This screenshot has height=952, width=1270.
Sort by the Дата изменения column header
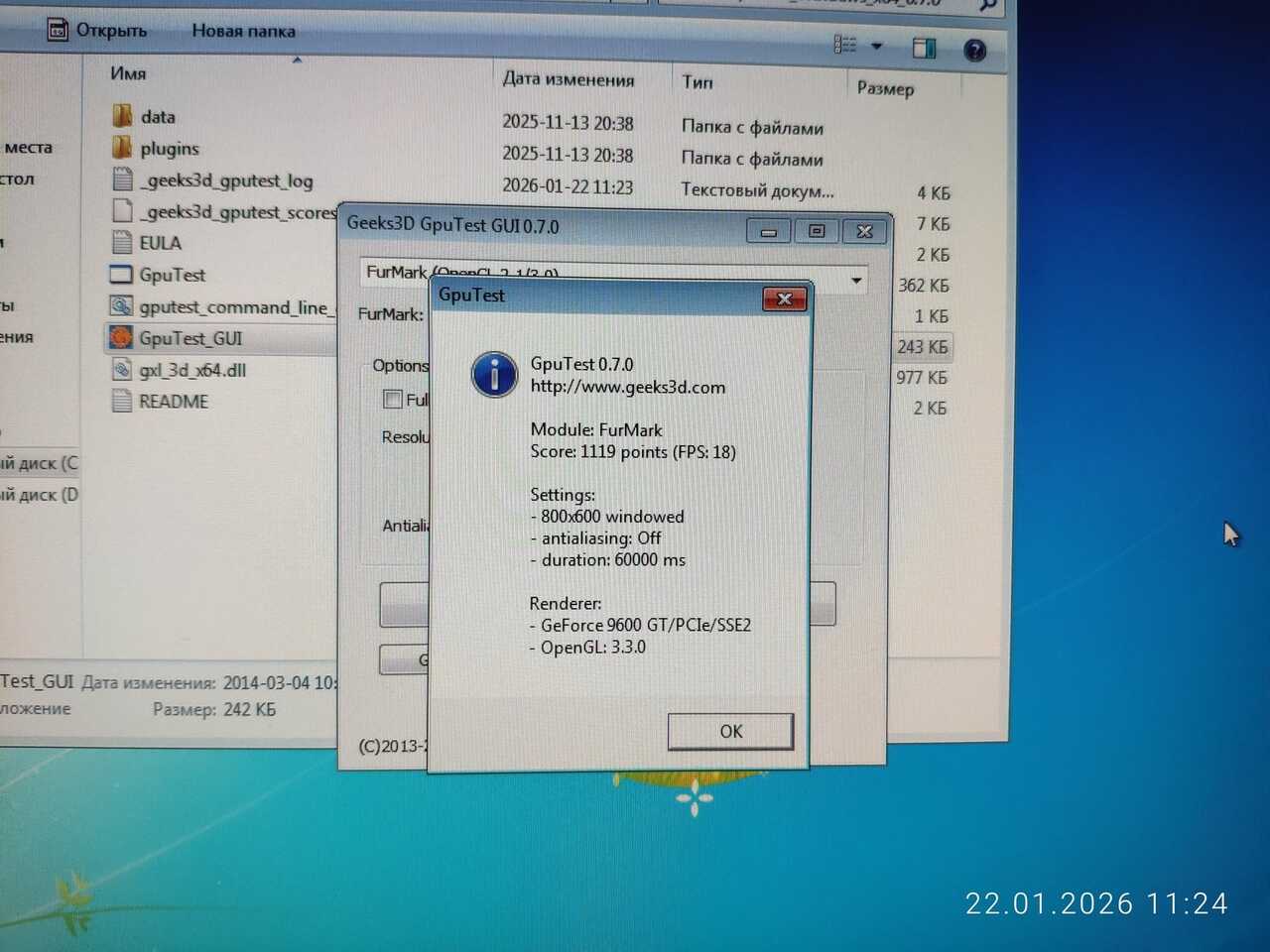pos(569,79)
